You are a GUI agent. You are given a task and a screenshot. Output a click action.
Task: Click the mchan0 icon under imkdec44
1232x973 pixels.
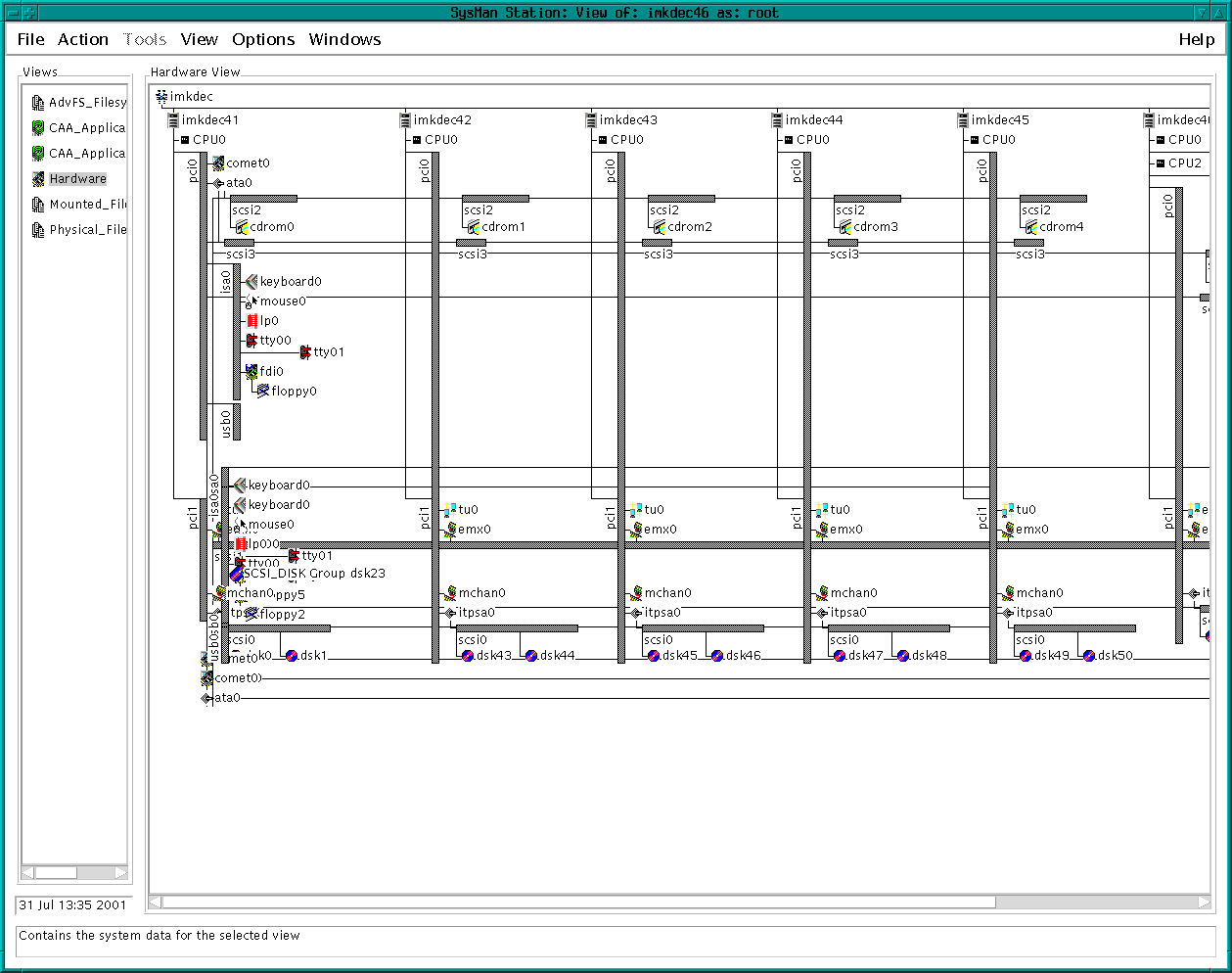pyautogui.click(x=822, y=593)
